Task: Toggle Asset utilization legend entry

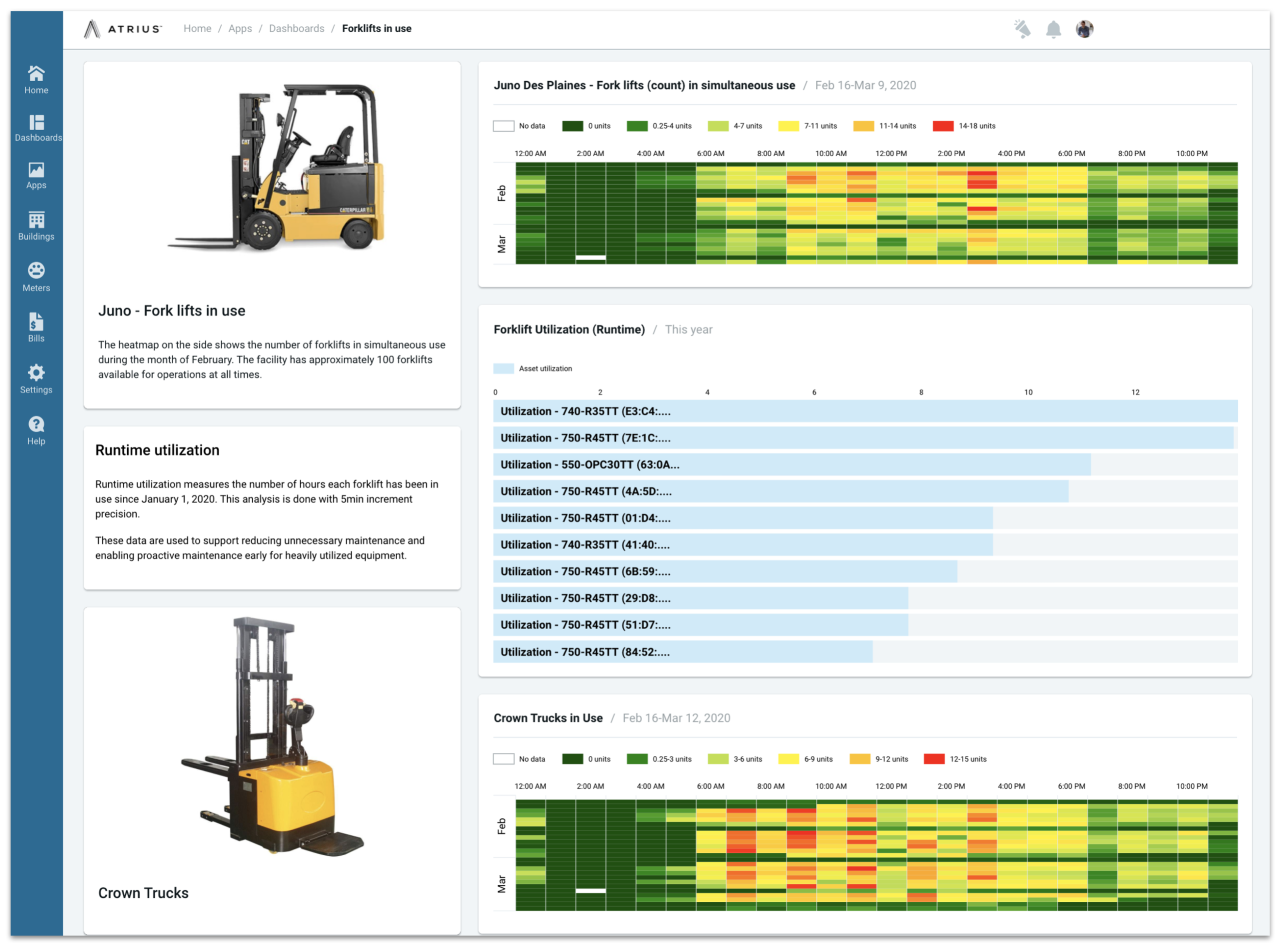Action: (x=533, y=369)
